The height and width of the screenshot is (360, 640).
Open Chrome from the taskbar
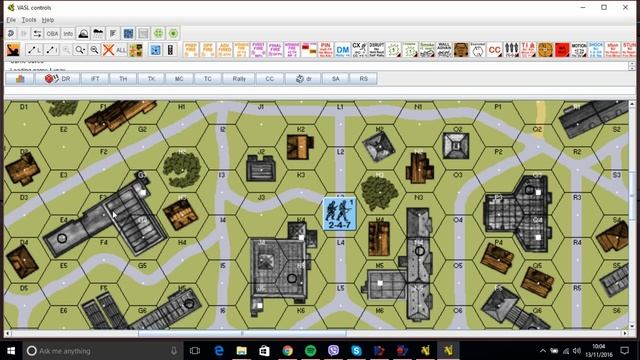pyautogui.click(x=287, y=351)
